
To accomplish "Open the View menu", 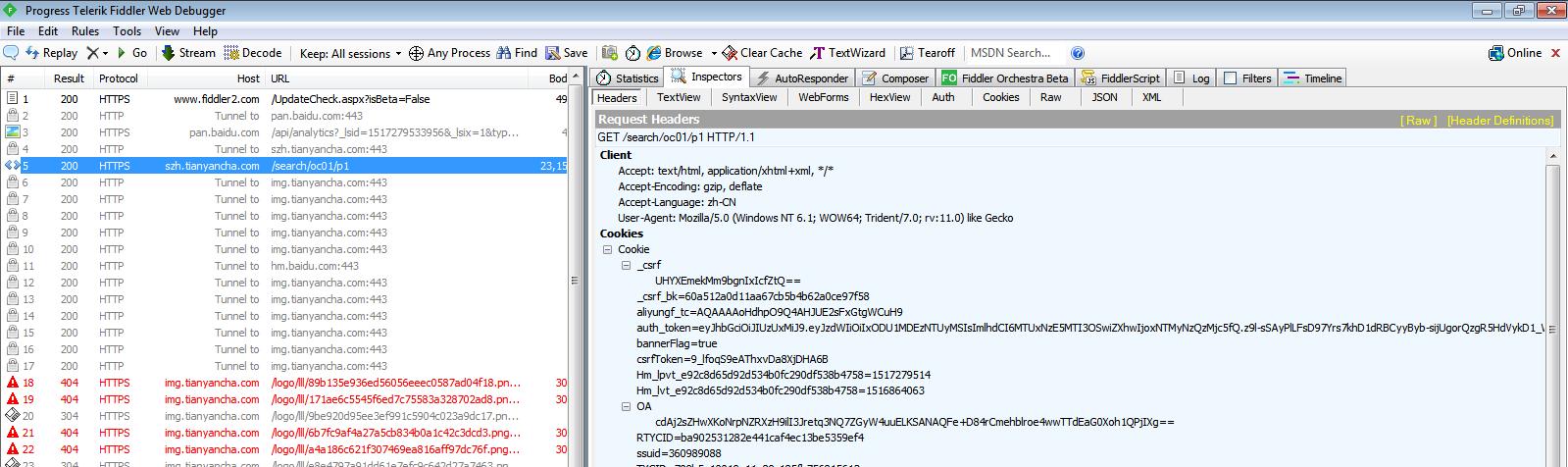I will [167, 31].
